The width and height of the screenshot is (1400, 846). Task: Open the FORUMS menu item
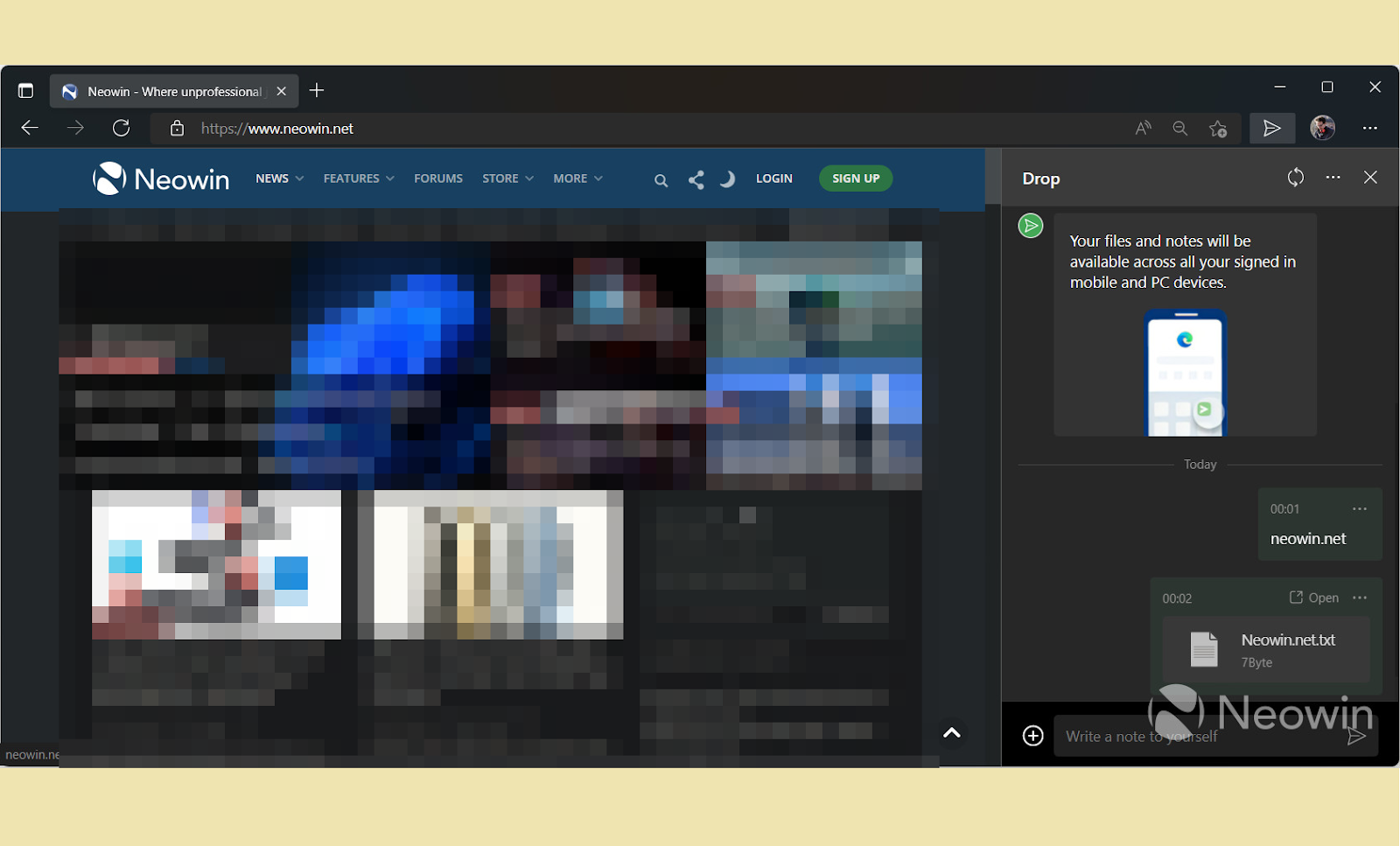tap(438, 178)
